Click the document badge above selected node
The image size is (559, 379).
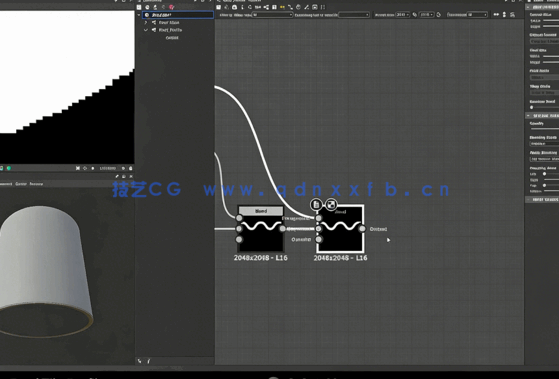[x=316, y=204]
